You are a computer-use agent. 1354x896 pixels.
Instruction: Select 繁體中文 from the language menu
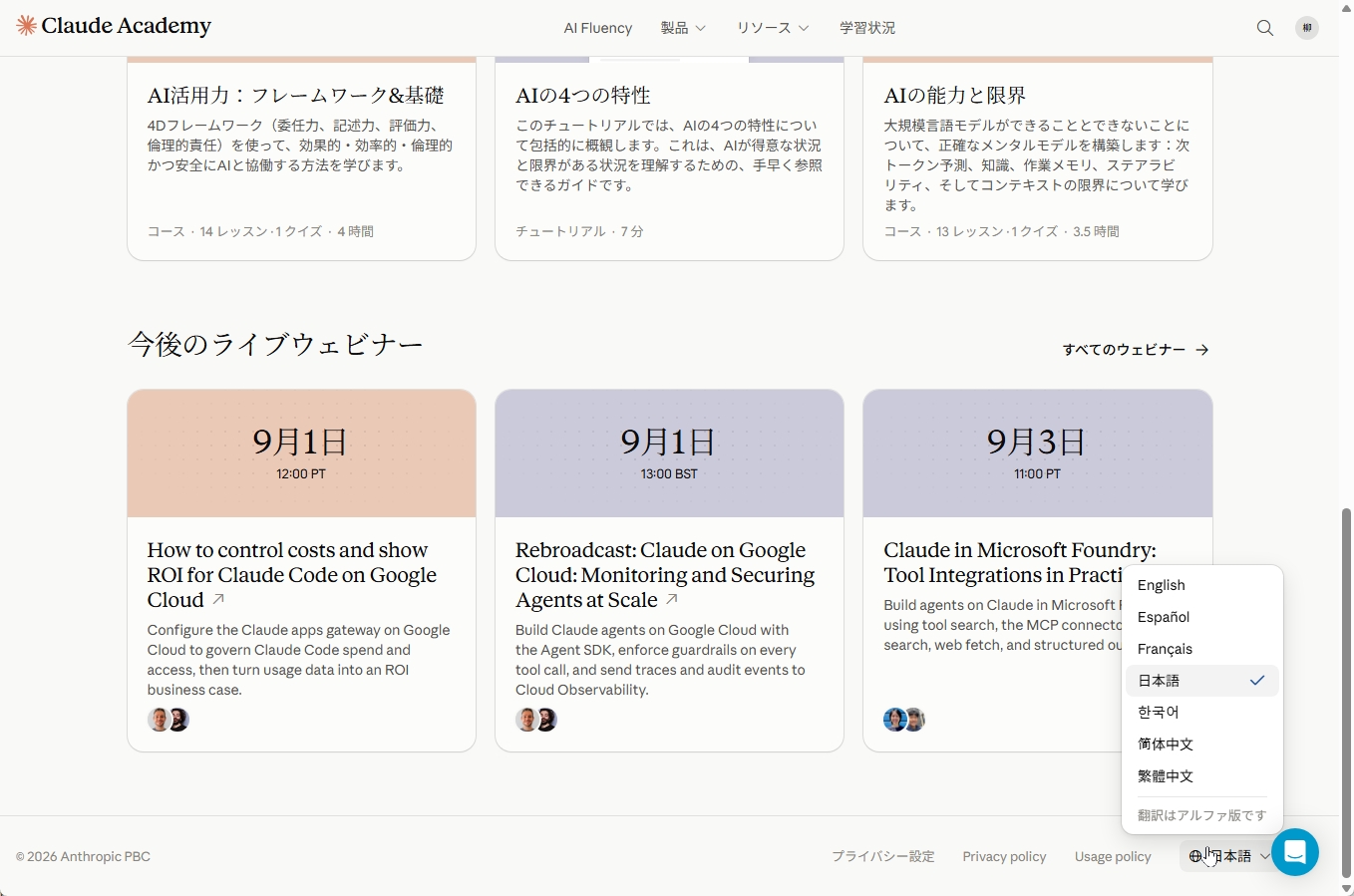click(x=1202, y=776)
